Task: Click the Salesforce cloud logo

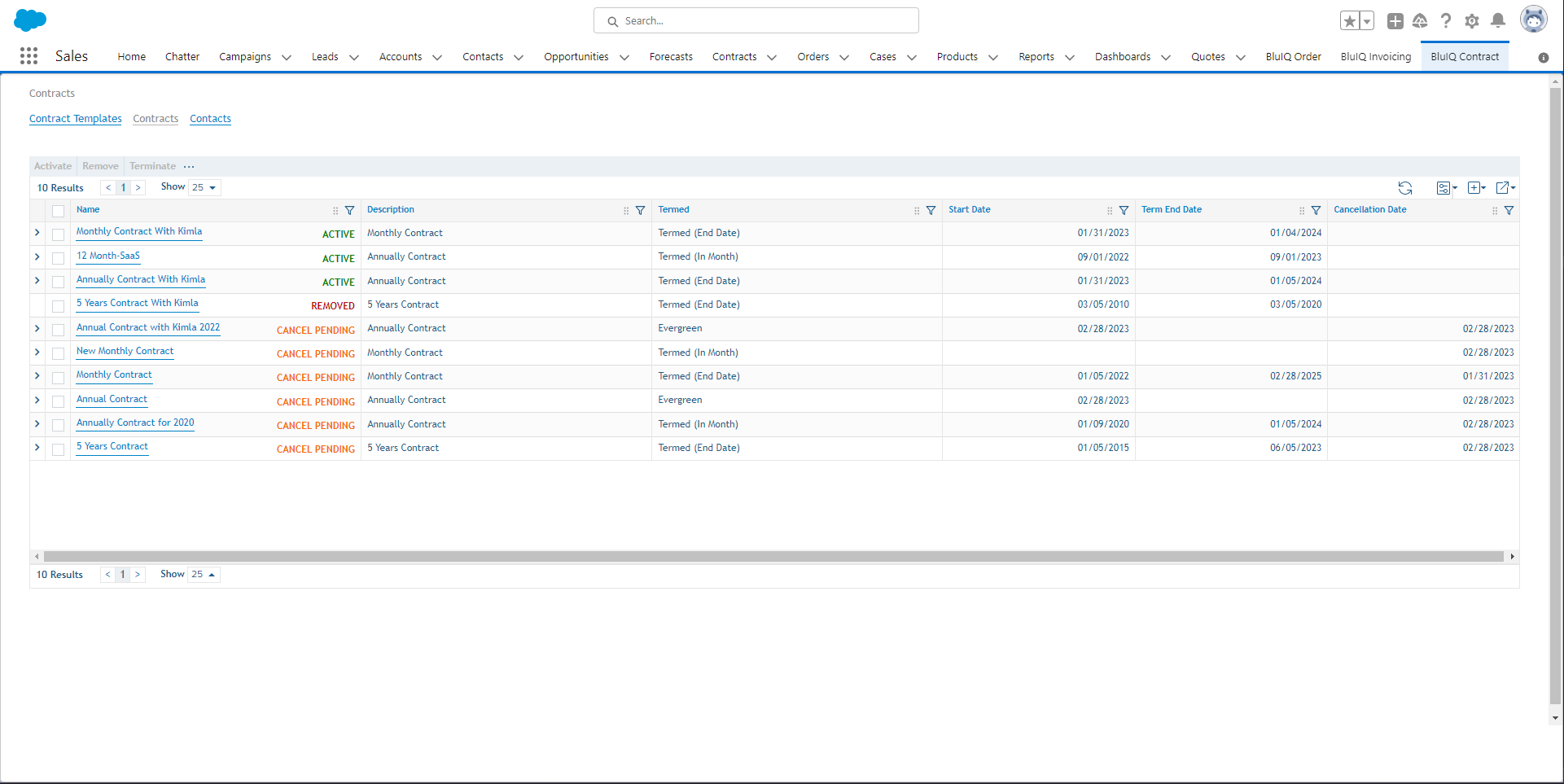Action: point(30,20)
